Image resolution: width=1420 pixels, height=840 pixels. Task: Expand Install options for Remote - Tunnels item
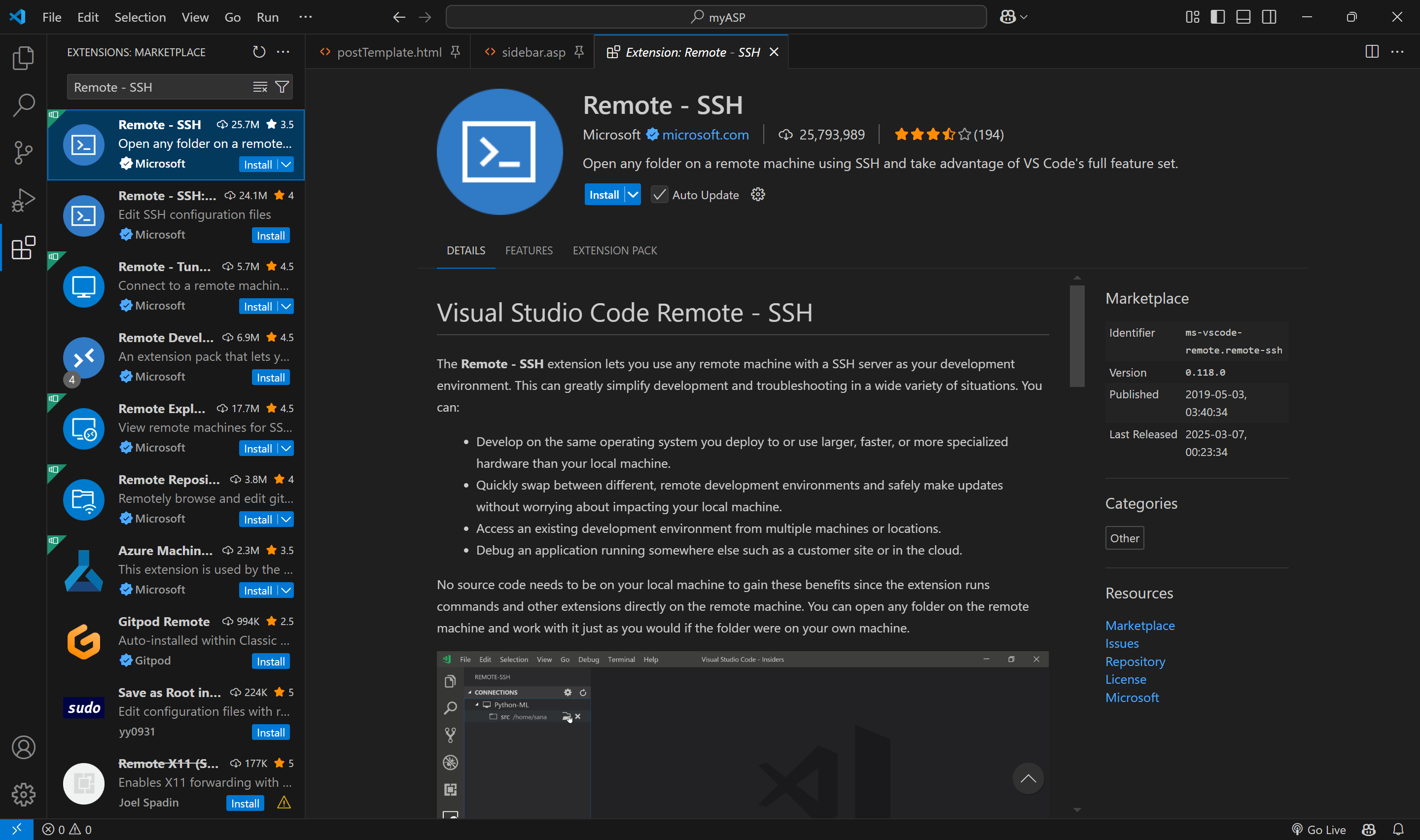(x=286, y=306)
